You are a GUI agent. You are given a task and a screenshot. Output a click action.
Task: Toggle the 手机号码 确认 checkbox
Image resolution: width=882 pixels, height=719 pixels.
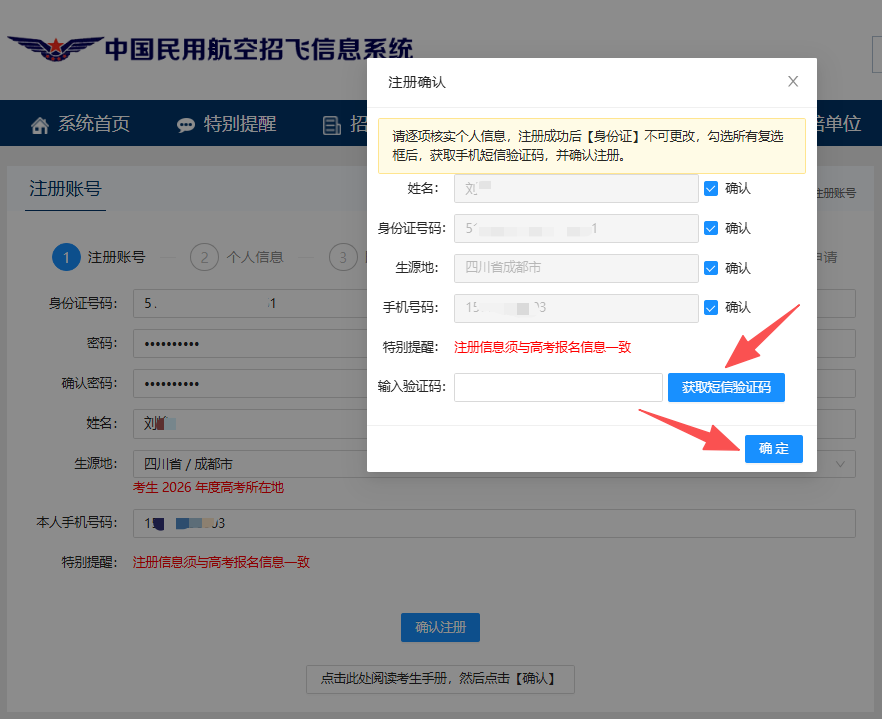(711, 307)
